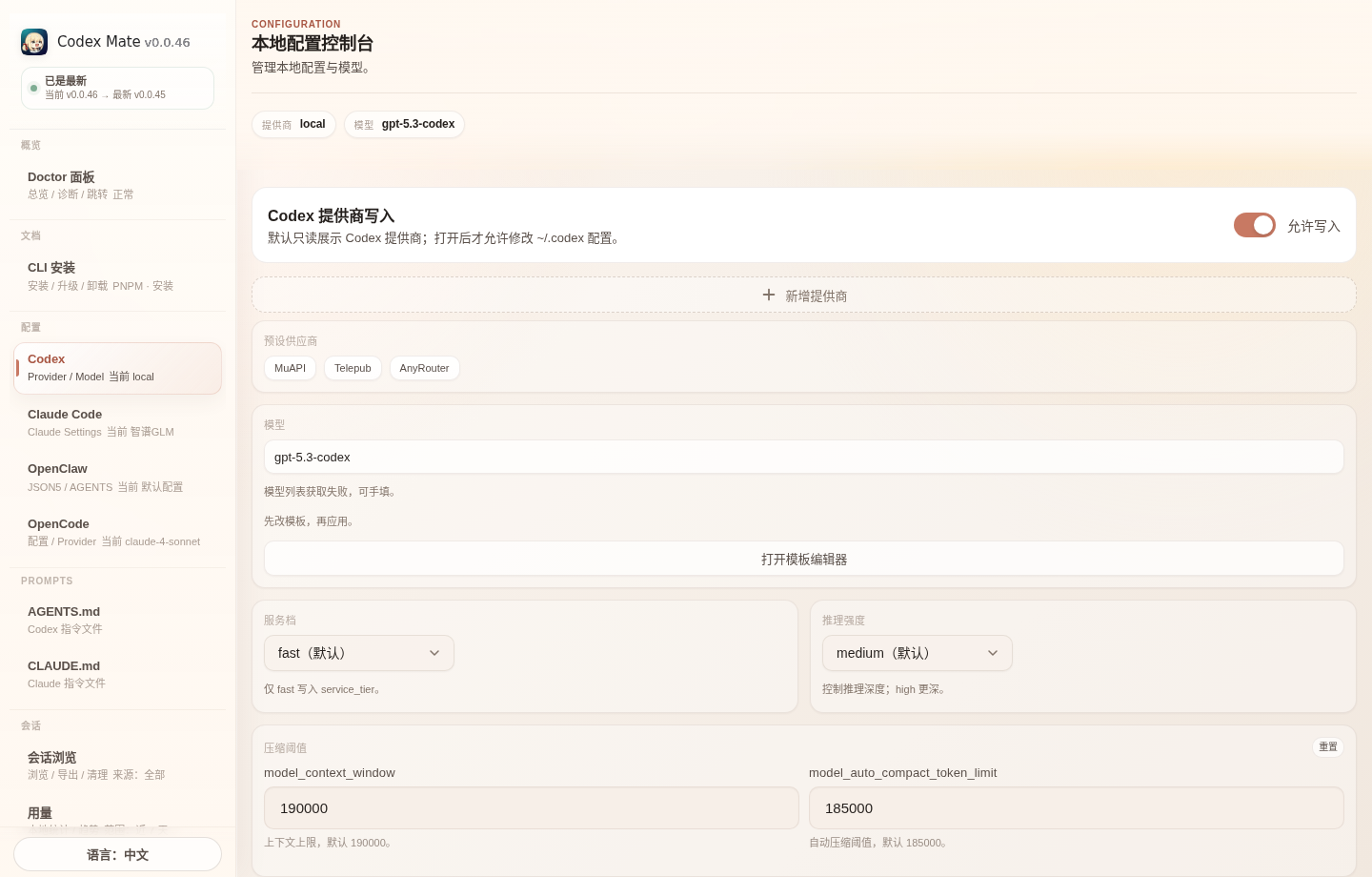This screenshot has height=877, width=1372.
Task: Open CLAUDE.md prompt file
Action: point(118,674)
